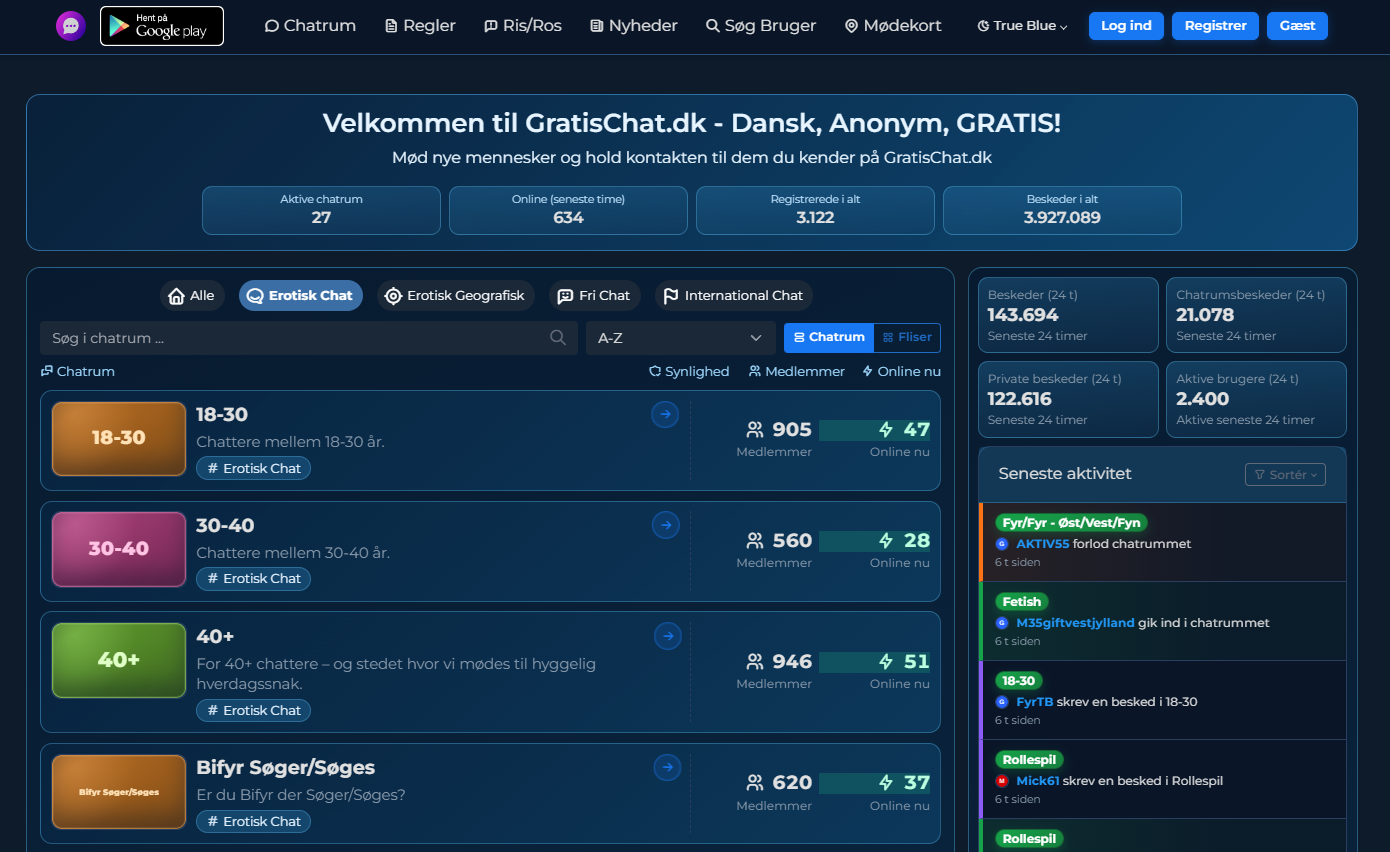Open the AKTIV55 user profile link
Image resolution: width=1390 pixels, height=852 pixels.
(x=1042, y=544)
